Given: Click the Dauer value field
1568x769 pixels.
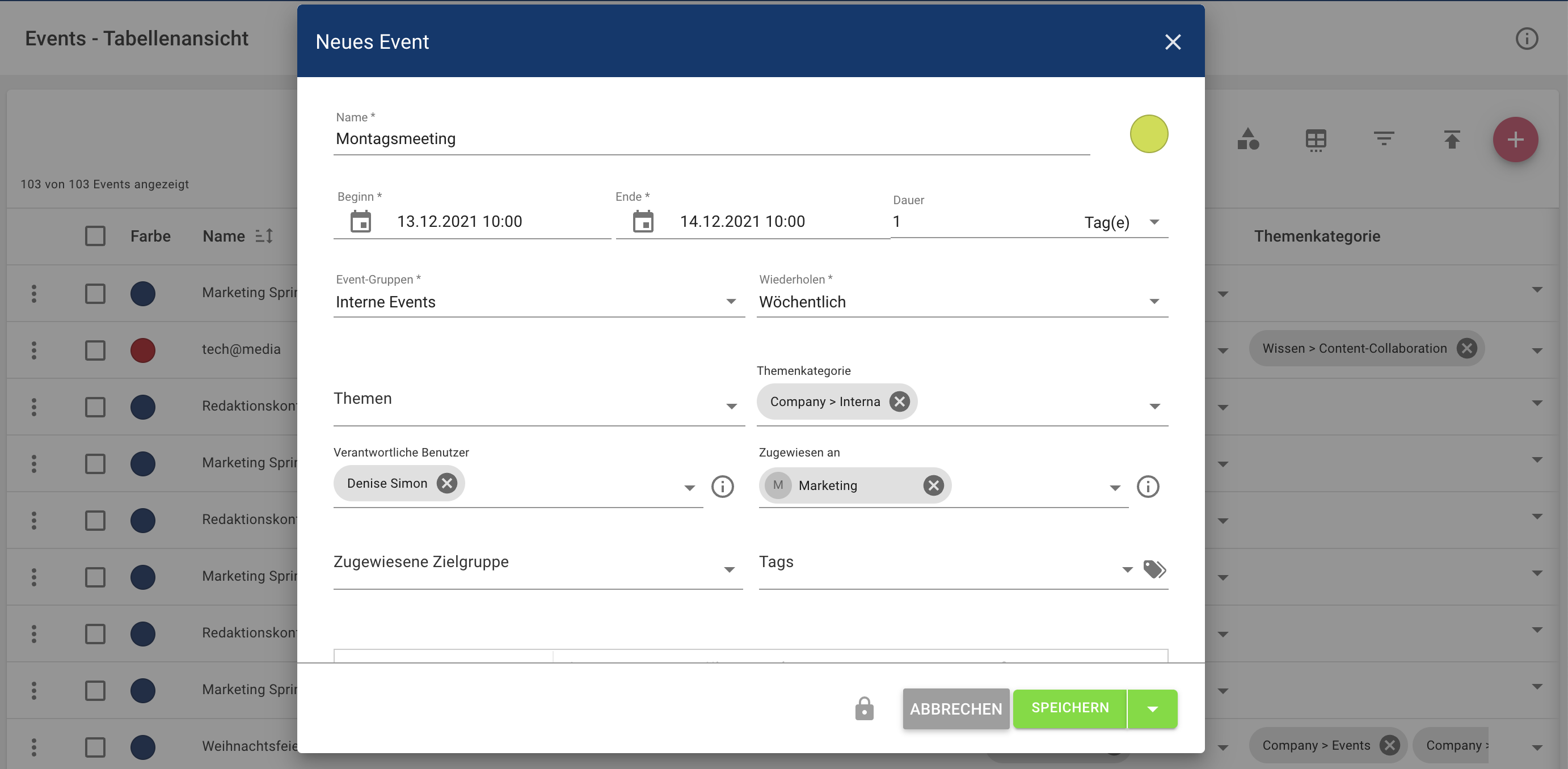Looking at the screenshot, I should tap(980, 221).
